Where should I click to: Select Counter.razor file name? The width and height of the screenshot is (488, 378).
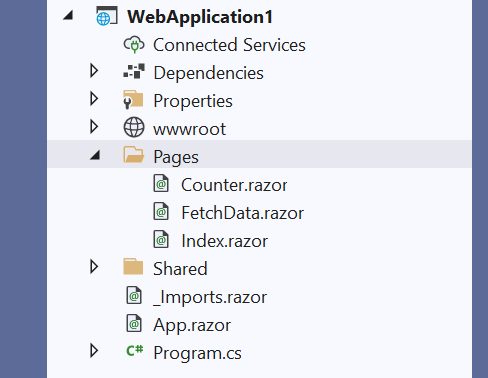pyautogui.click(x=234, y=185)
